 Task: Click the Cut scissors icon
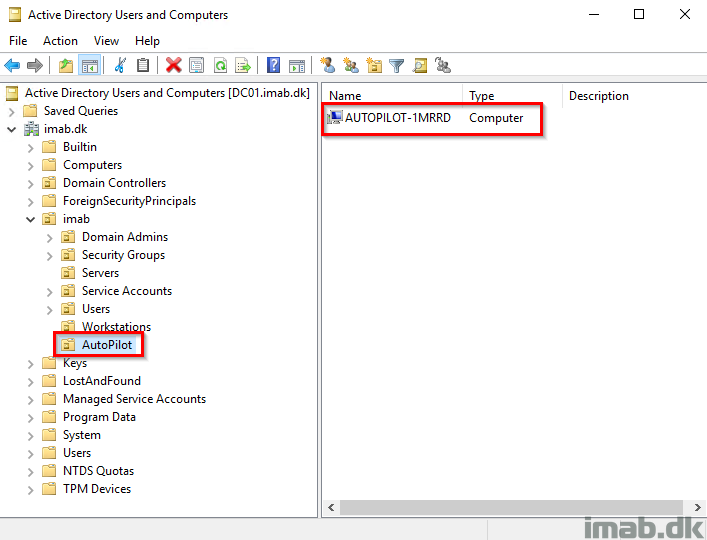(120, 66)
